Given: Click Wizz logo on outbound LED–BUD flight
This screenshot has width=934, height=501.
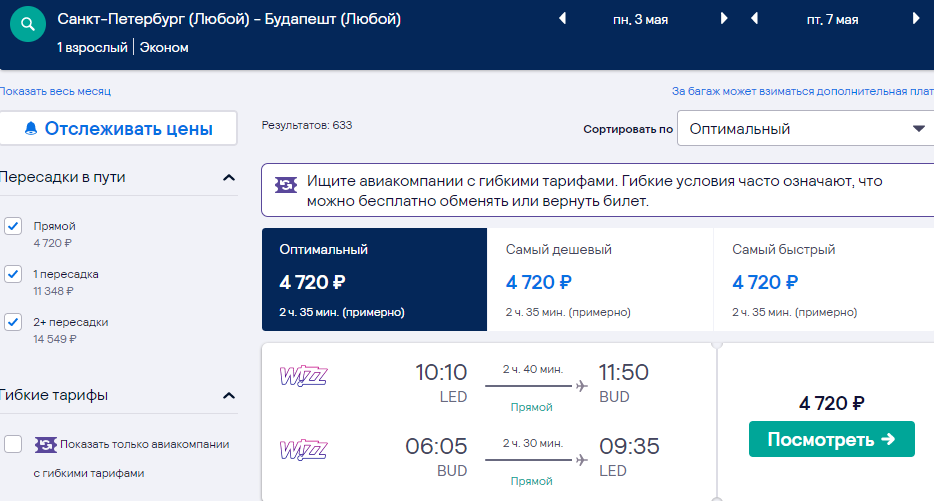Looking at the screenshot, I should (x=303, y=376).
